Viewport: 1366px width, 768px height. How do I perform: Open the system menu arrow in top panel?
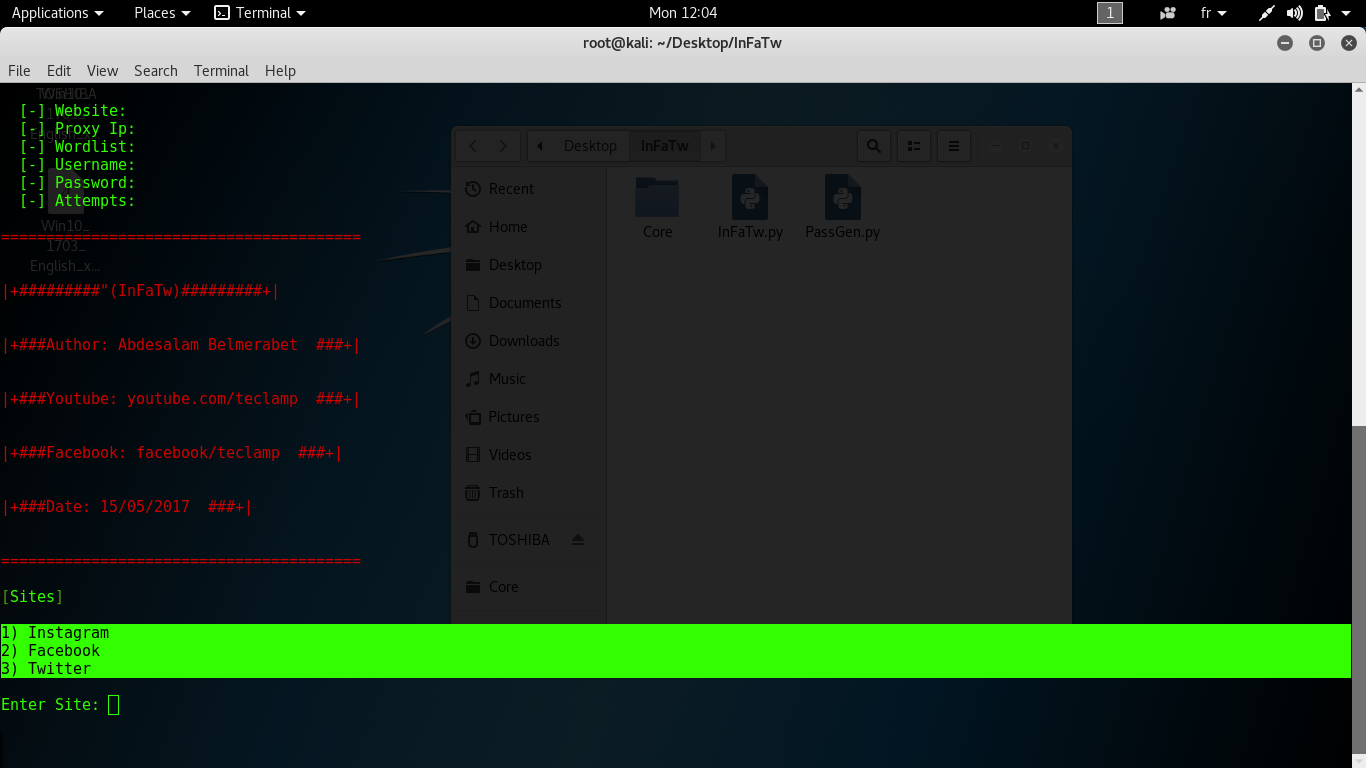(x=1346, y=13)
